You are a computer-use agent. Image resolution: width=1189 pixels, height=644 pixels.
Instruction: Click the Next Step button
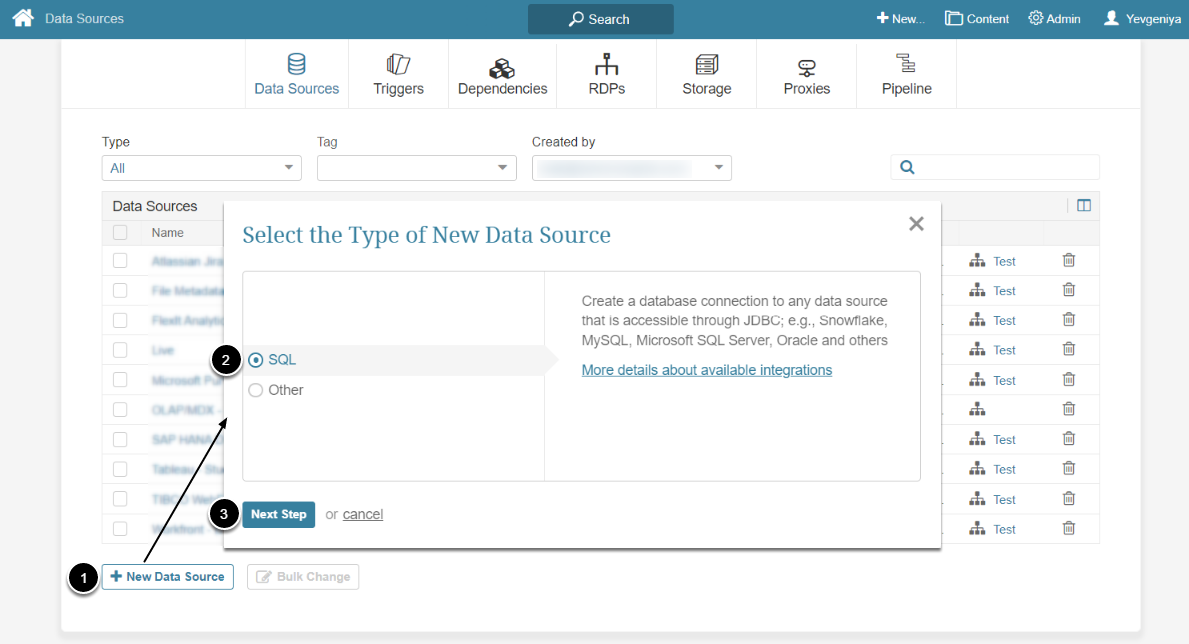pyautogui.click(x=278, y=514)
